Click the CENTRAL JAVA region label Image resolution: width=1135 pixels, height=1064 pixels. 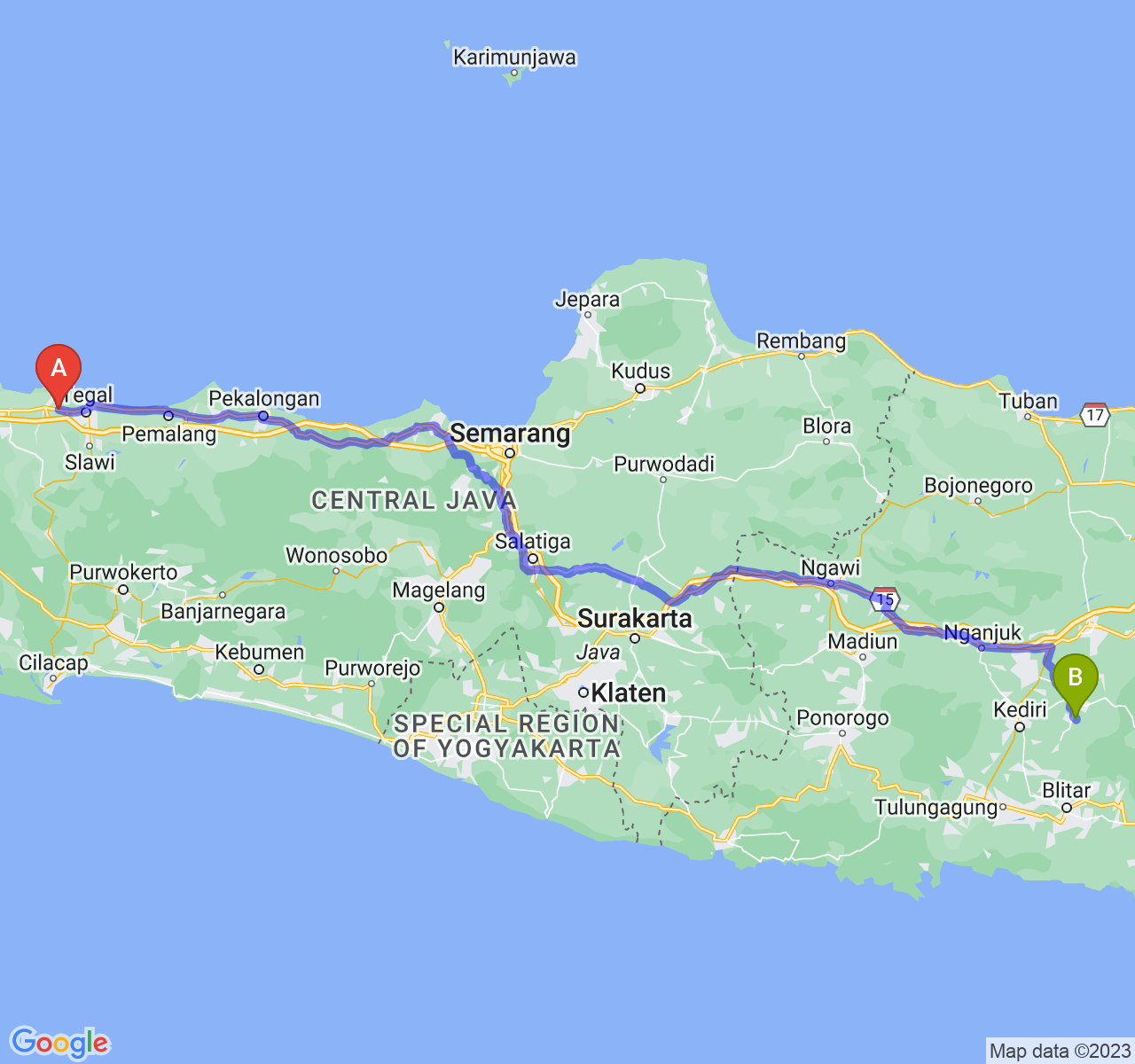414,500
